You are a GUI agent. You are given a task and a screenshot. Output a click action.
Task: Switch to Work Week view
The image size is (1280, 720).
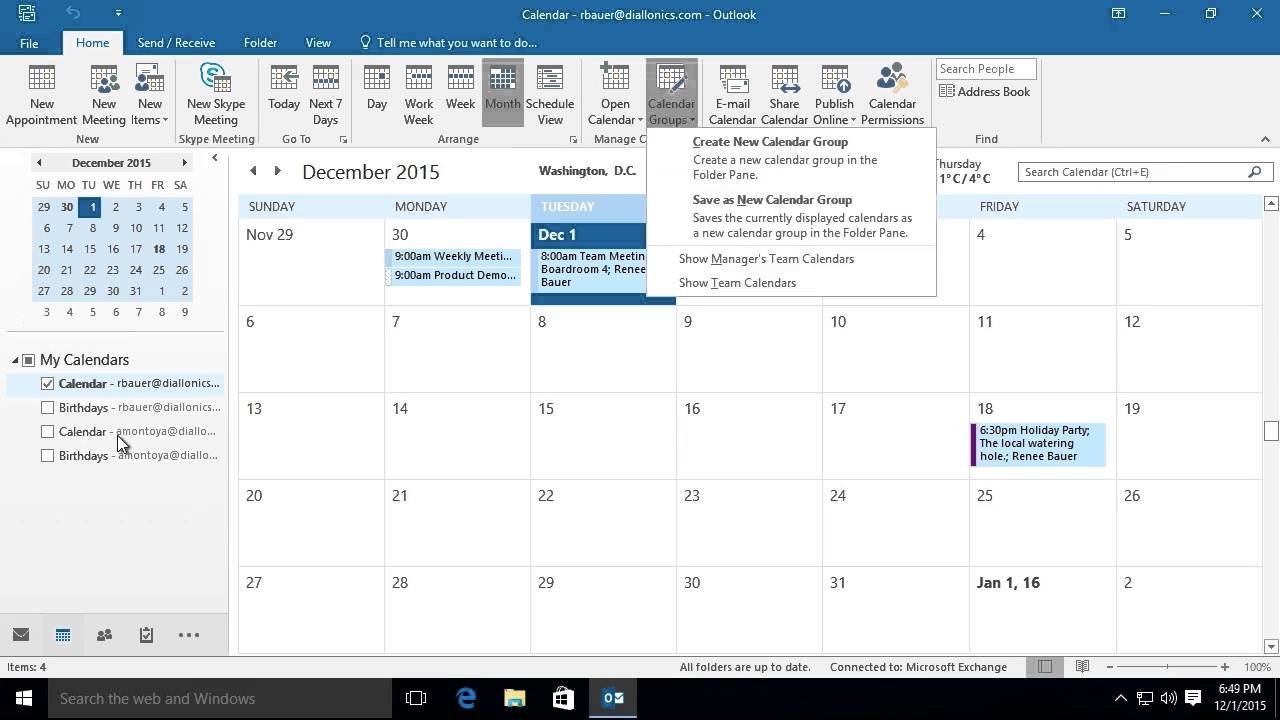419,95
